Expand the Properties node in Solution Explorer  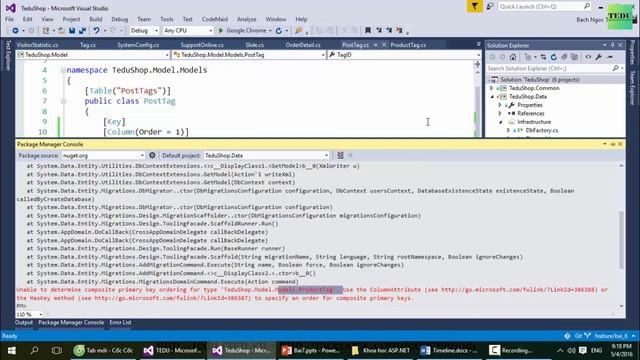point(500,105)
